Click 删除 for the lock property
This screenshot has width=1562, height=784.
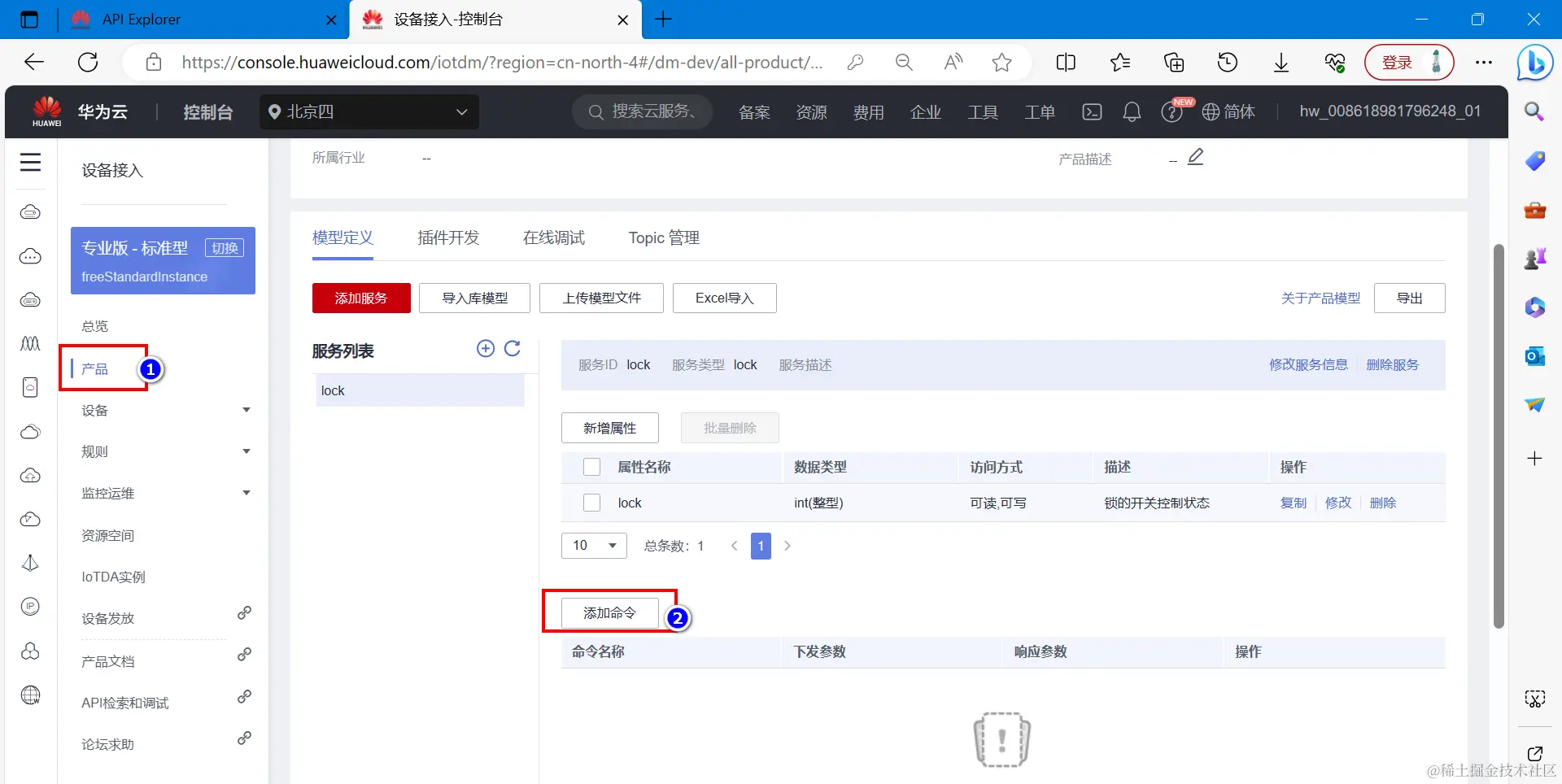coord(1383,503)
